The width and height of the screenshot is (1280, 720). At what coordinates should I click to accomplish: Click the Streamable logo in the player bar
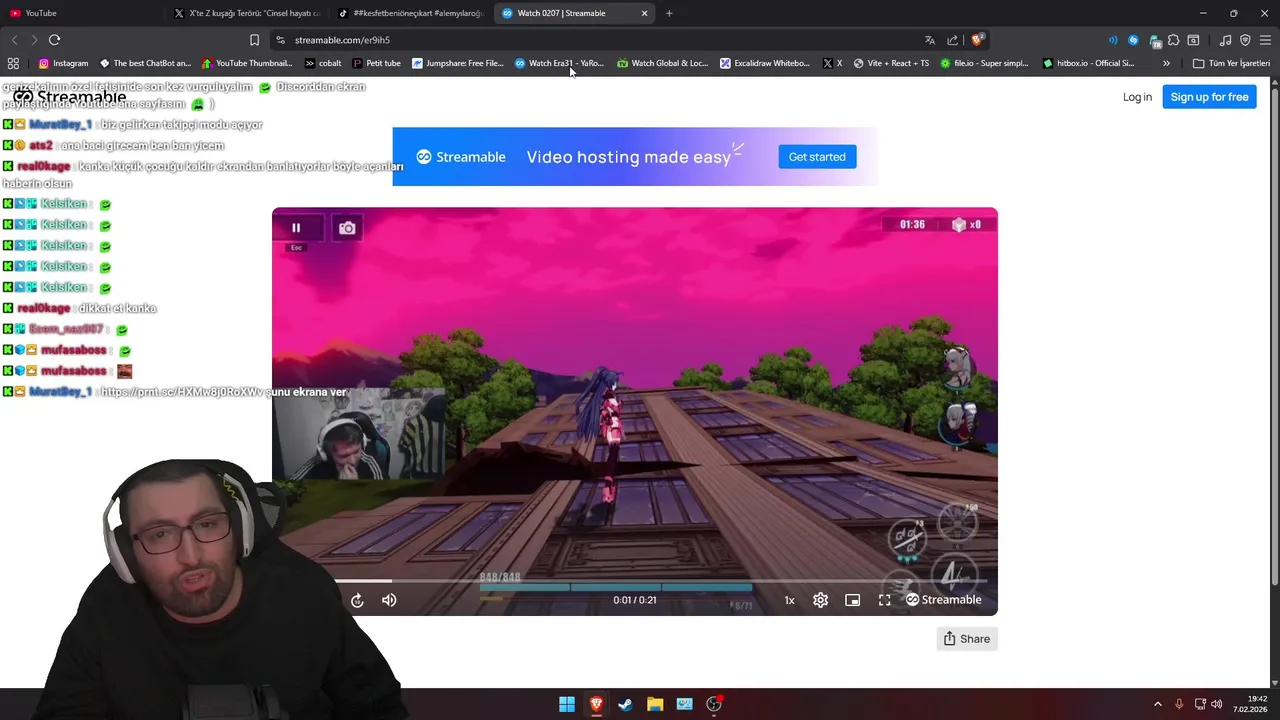coord(943,600)
